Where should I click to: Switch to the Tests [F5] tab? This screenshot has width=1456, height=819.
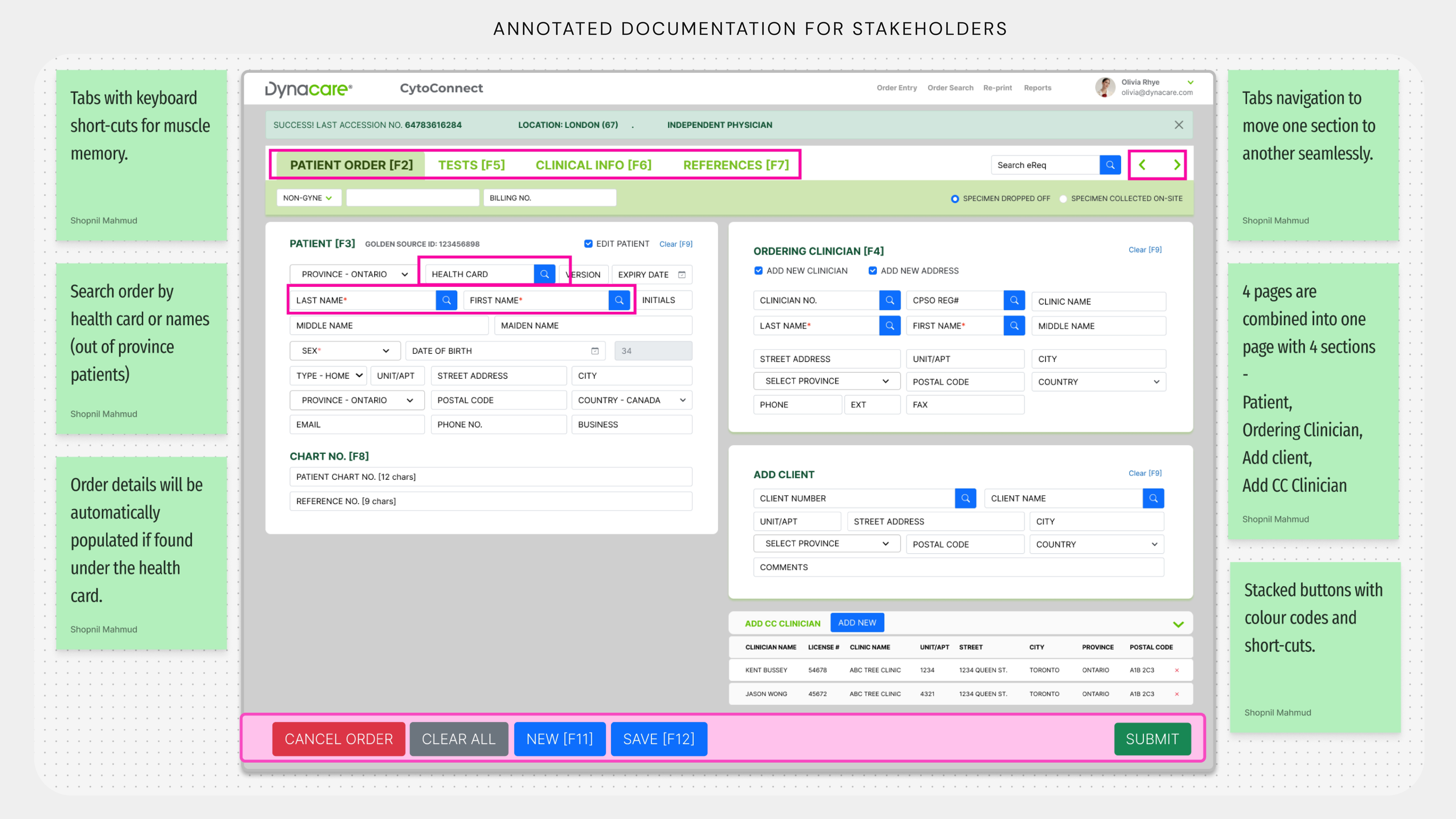coord(471,165)
